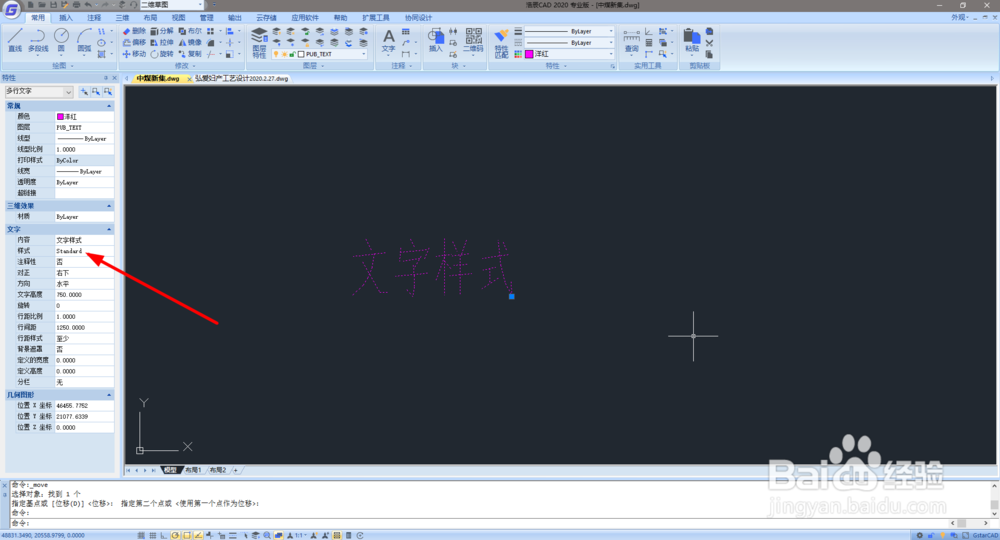Collapse the 文字 properties section

pyautogui.click(x=109, y=230)
